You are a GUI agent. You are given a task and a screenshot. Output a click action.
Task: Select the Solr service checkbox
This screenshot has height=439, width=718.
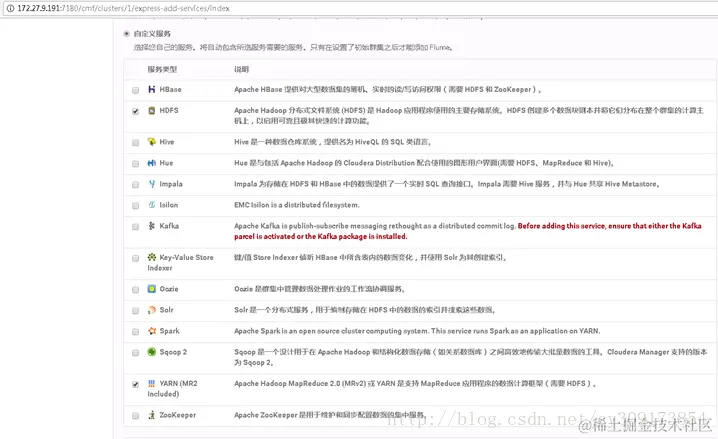[136, 311]
